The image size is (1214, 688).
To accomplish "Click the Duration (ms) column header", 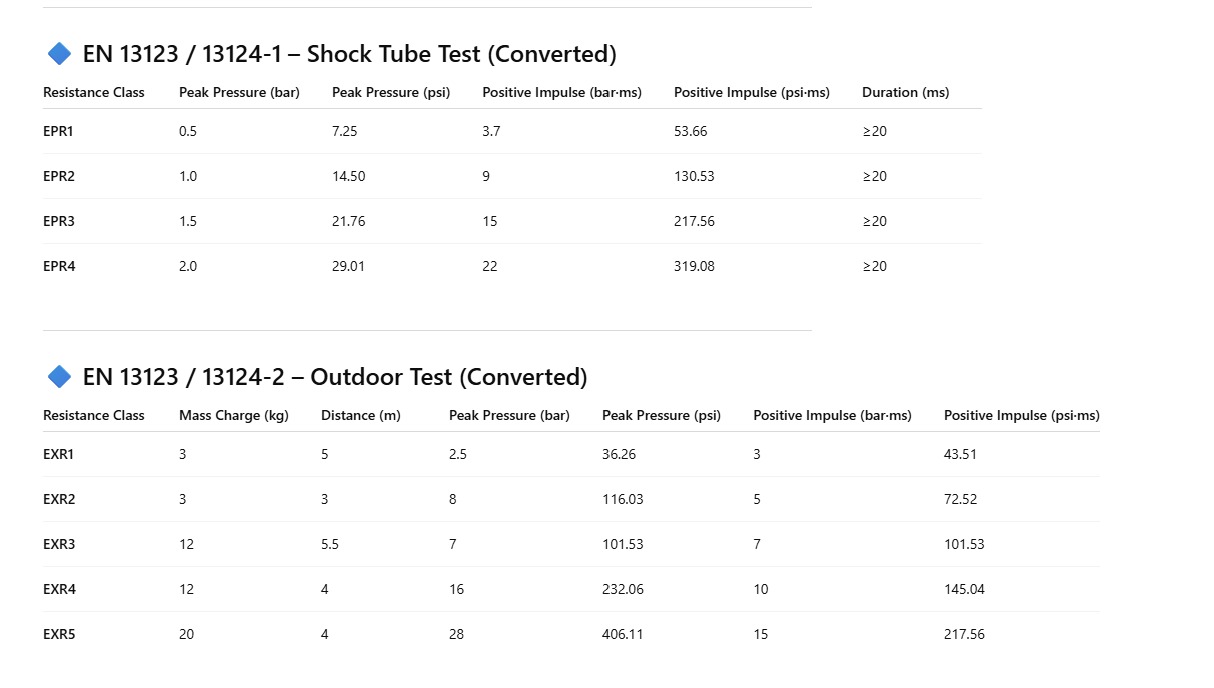I will click(x=905, y=92).
